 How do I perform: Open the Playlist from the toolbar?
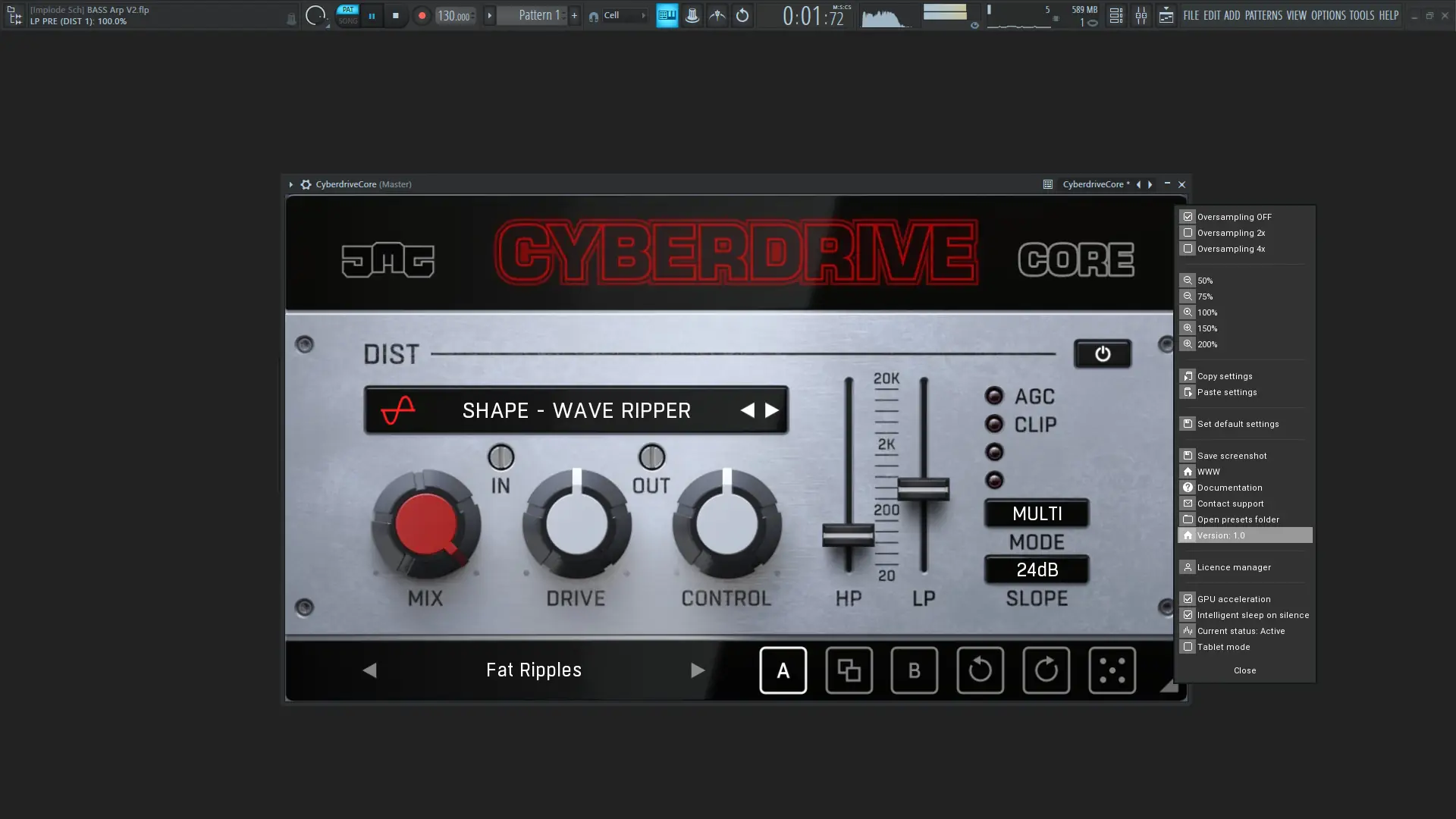(x=1116, y=15)
